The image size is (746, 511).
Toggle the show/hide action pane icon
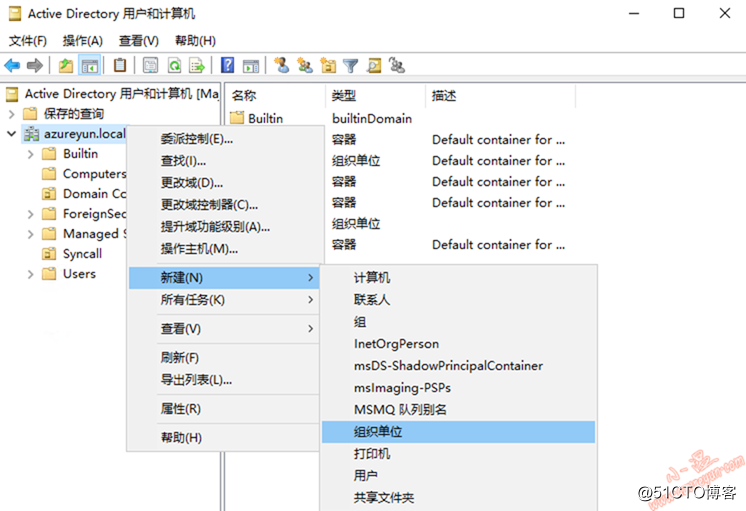(251, 65)
